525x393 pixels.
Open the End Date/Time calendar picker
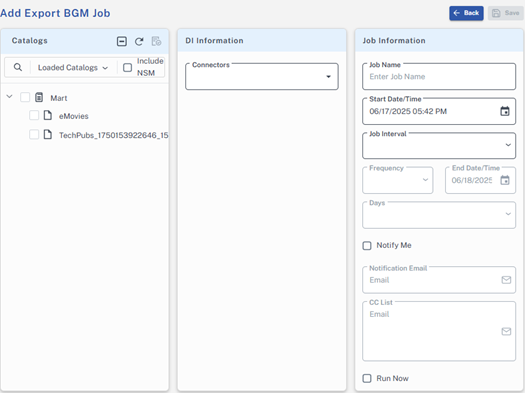[505, 180]
